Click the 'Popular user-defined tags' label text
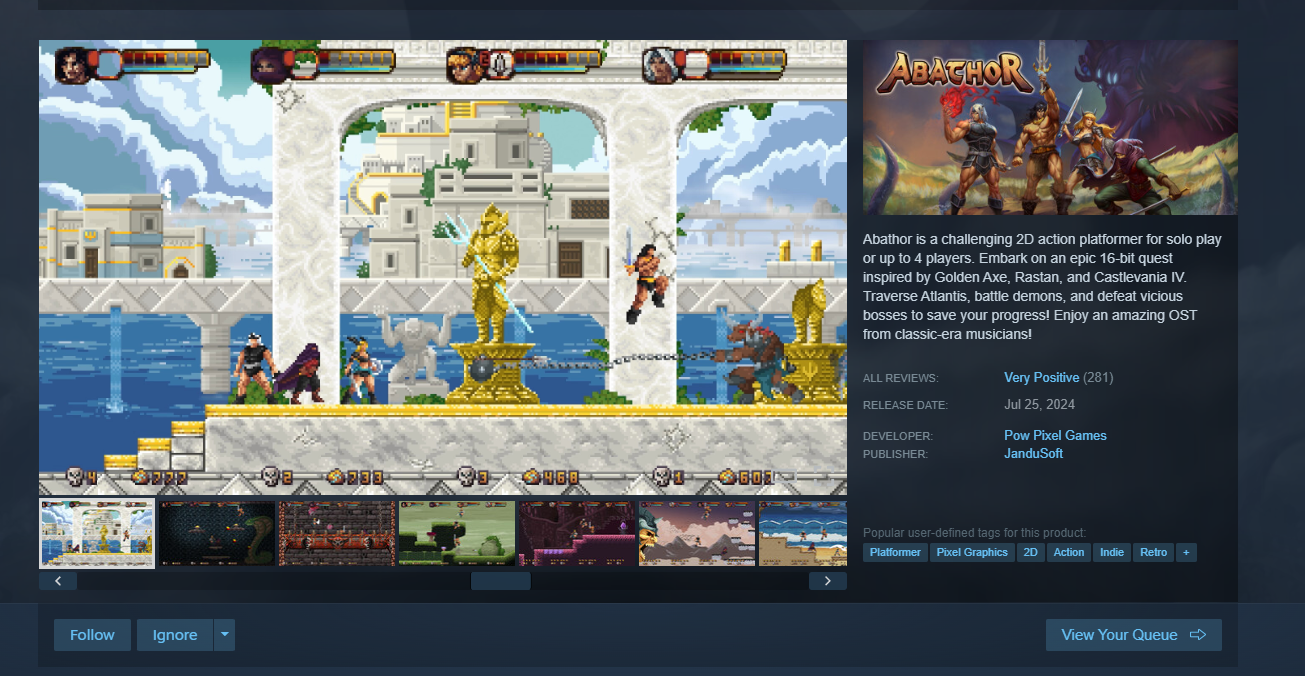Image resolution: width=1305 pixels, height=676 pixels. 974,533
